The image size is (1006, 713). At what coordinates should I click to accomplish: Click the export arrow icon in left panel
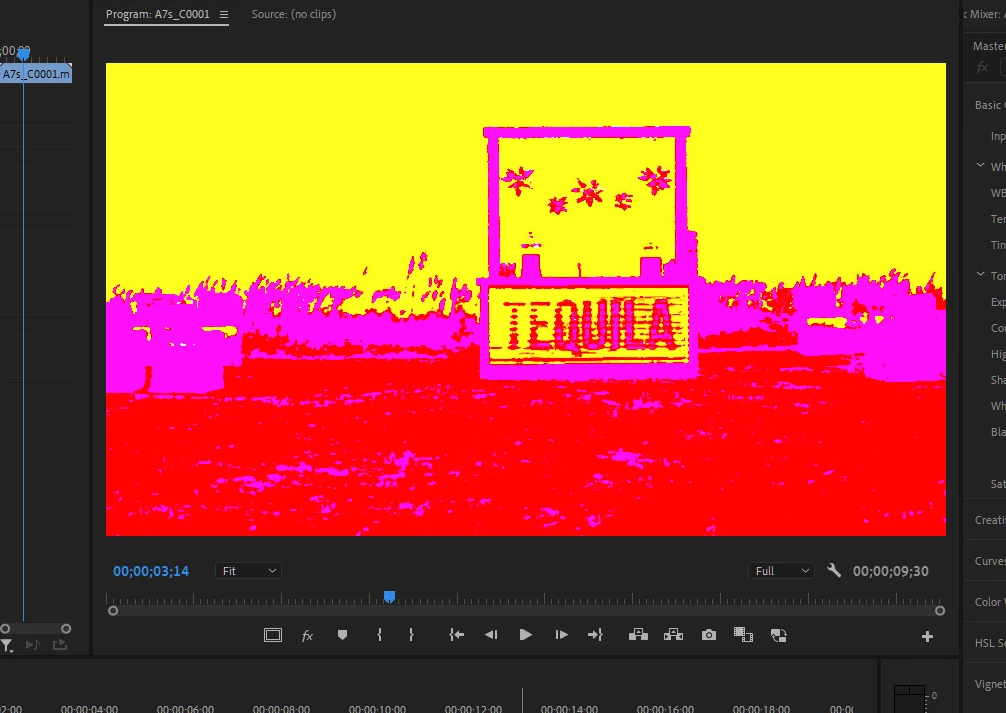click(x=60, y=645)
